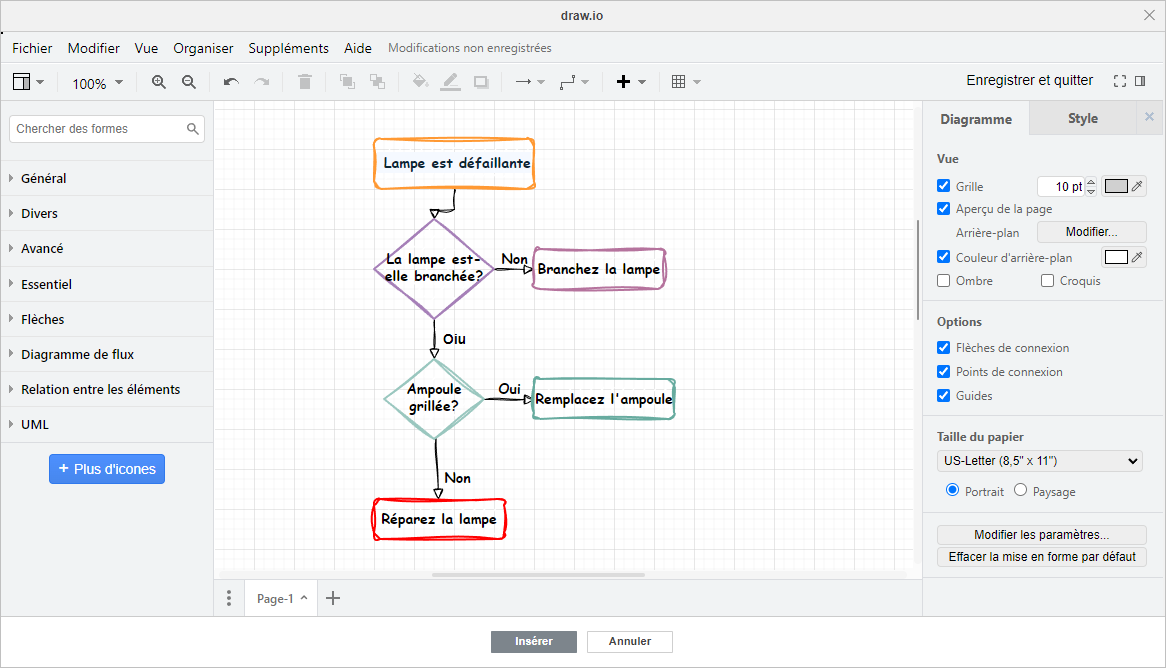The image size is (1166, 668).
Task: Open the freehand pencil drawing tool
Action: point(450,81)
